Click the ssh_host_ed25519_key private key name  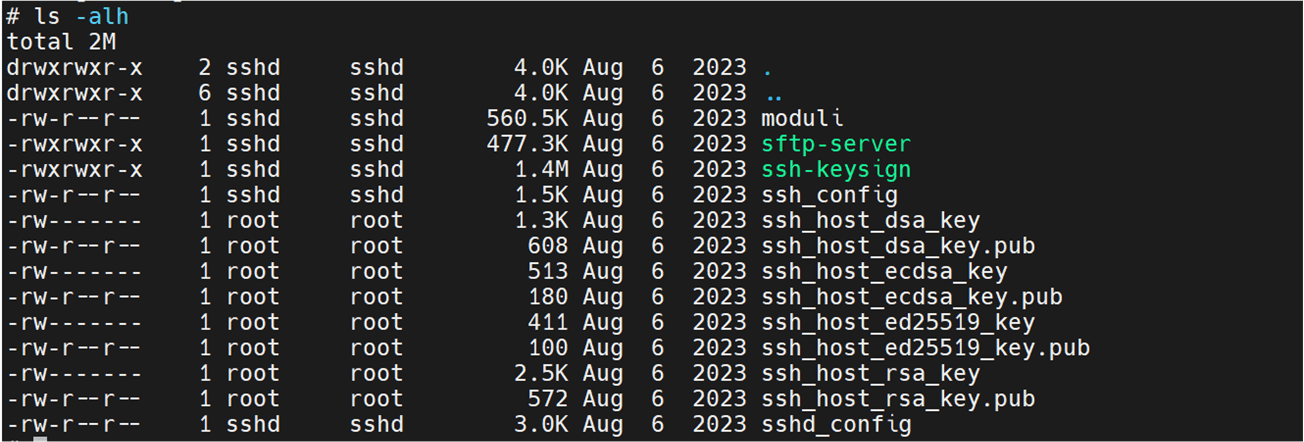897,322
